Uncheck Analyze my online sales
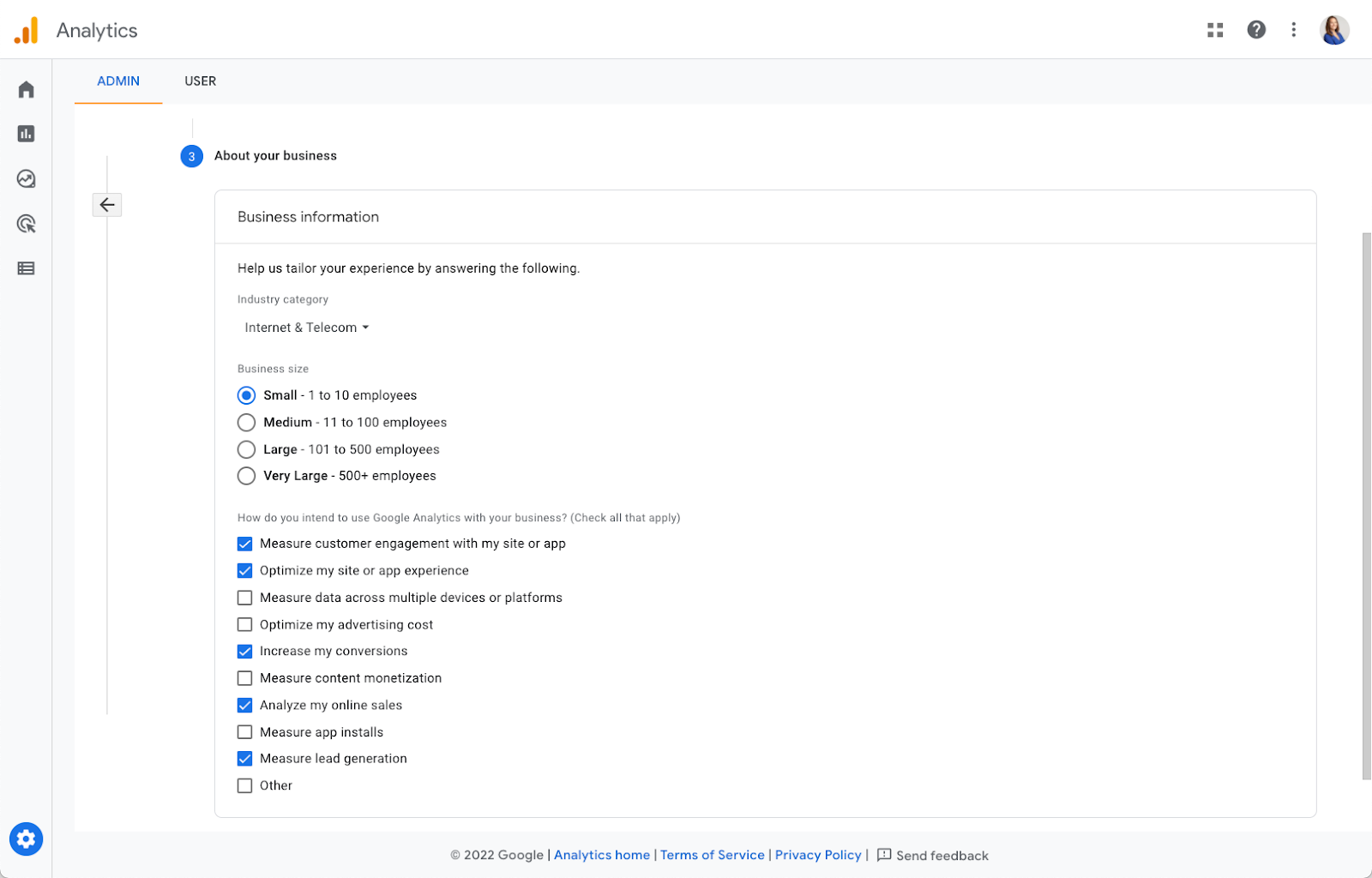This screenshot has height=878, width=1372. (x=244, y=706)
